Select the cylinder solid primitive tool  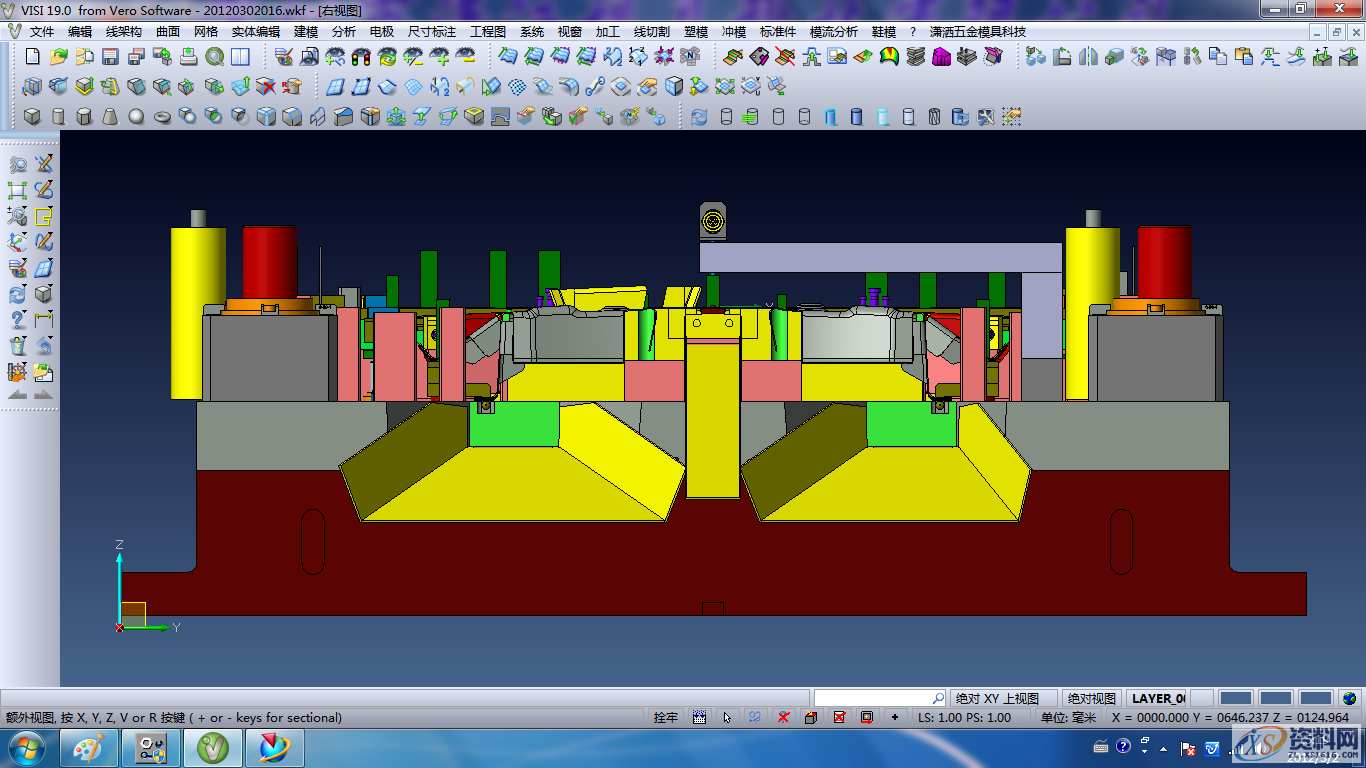[x=58, y=117]
